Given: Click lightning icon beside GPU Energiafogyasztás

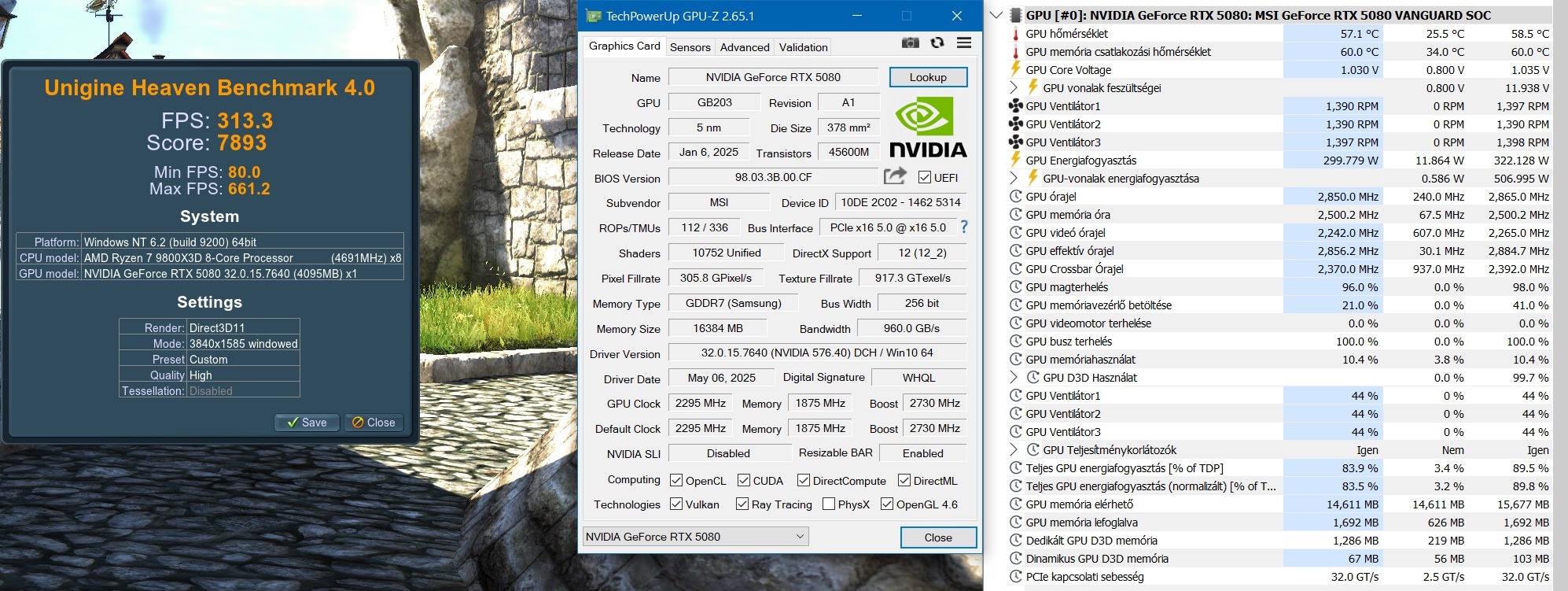Looking at the screenshot, I should tap(1016, 161).
